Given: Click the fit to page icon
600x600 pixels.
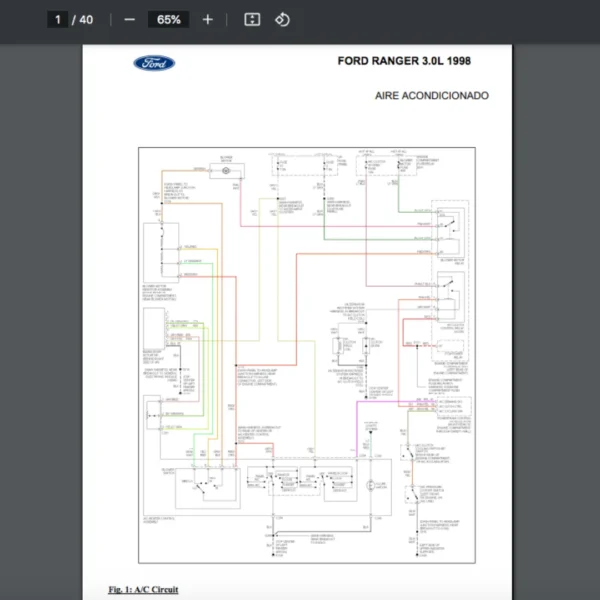Looking at the screenshot, I should (x=253, y=19).
